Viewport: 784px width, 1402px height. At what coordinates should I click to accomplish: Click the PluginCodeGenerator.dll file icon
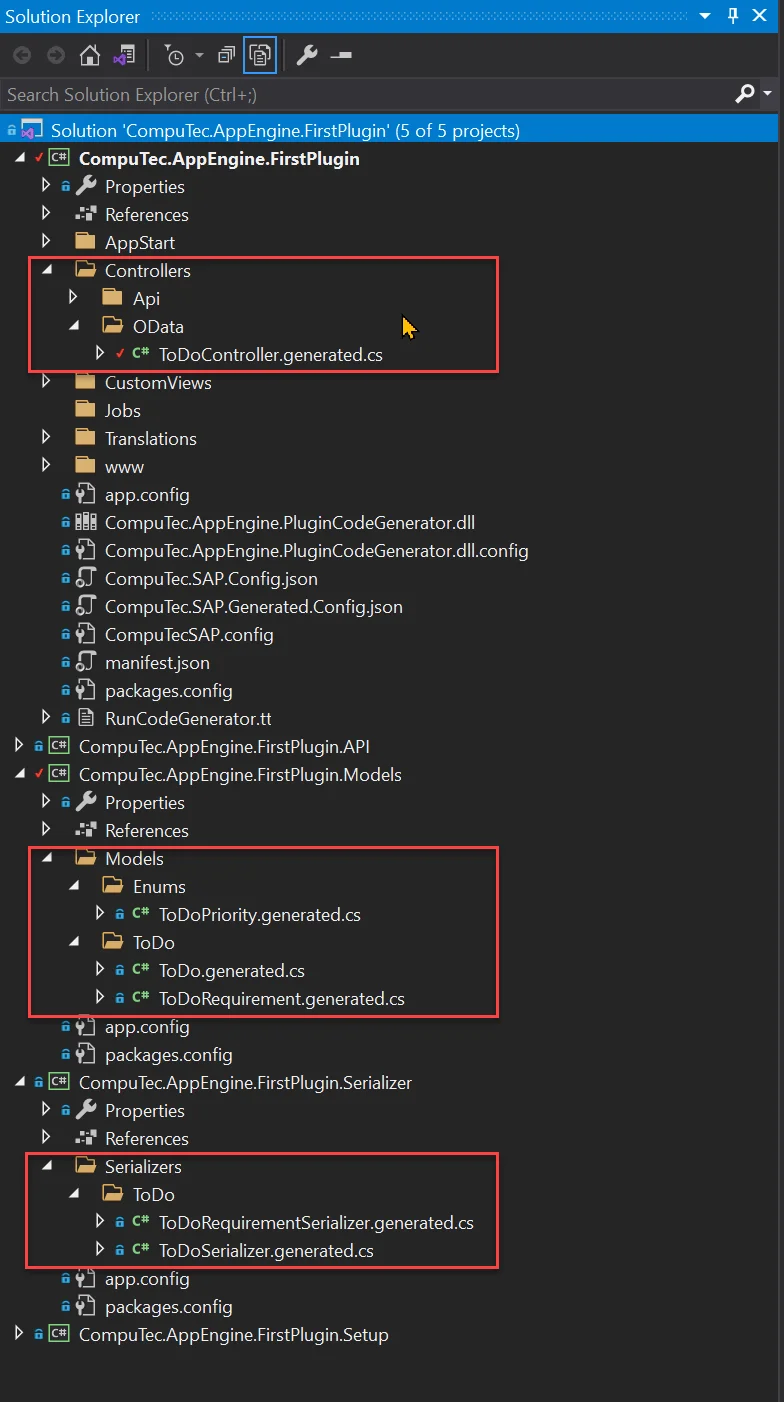[x=87, y=523]
